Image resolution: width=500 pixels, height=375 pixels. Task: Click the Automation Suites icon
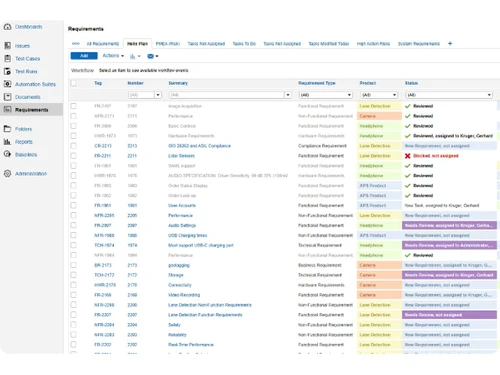(x=7, y=84)
